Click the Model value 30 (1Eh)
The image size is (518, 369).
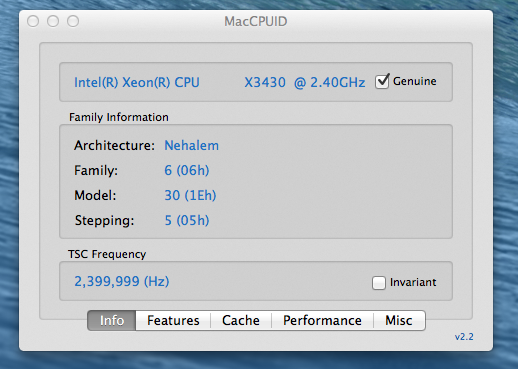click(190, 195)
